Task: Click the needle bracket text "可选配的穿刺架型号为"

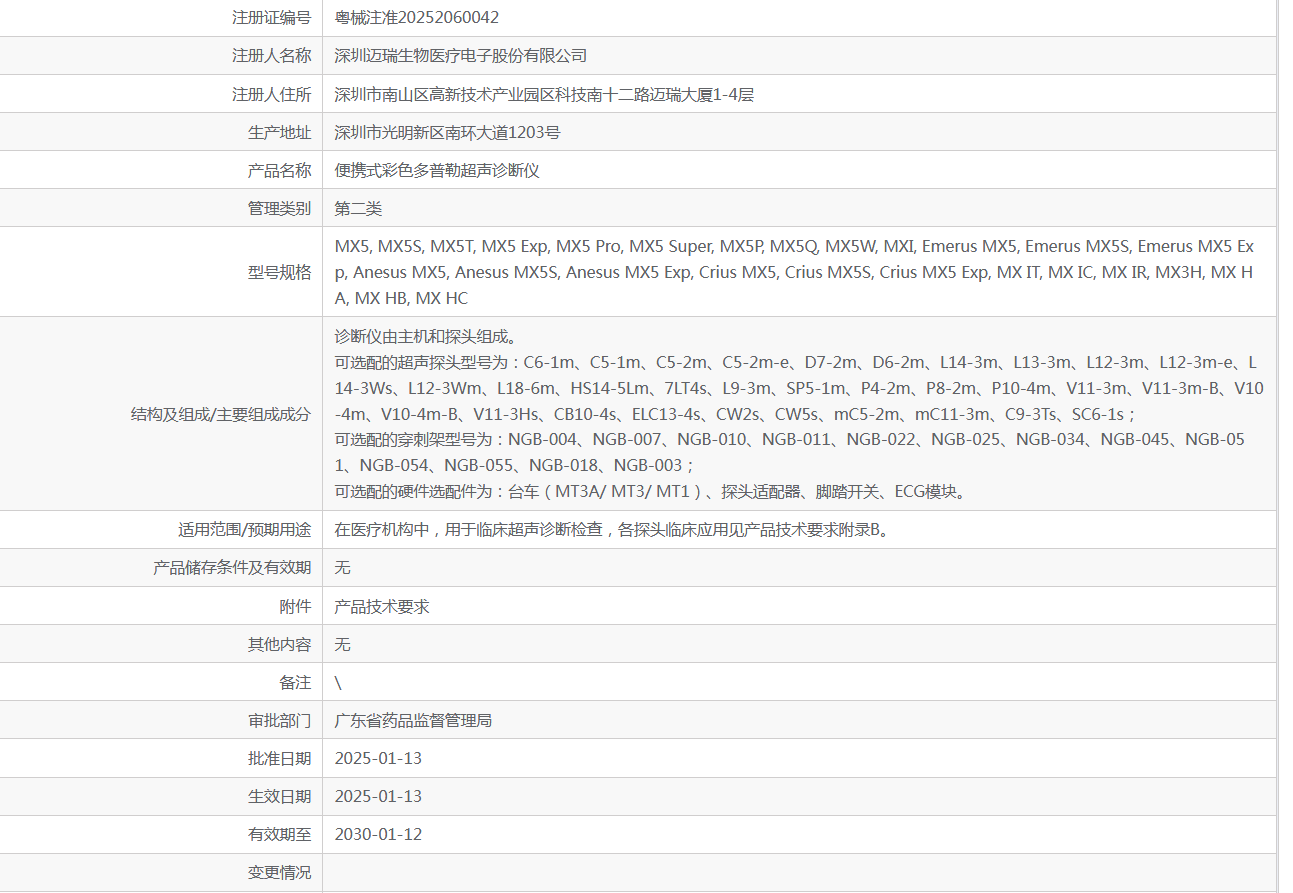Action: pos(792,452)
